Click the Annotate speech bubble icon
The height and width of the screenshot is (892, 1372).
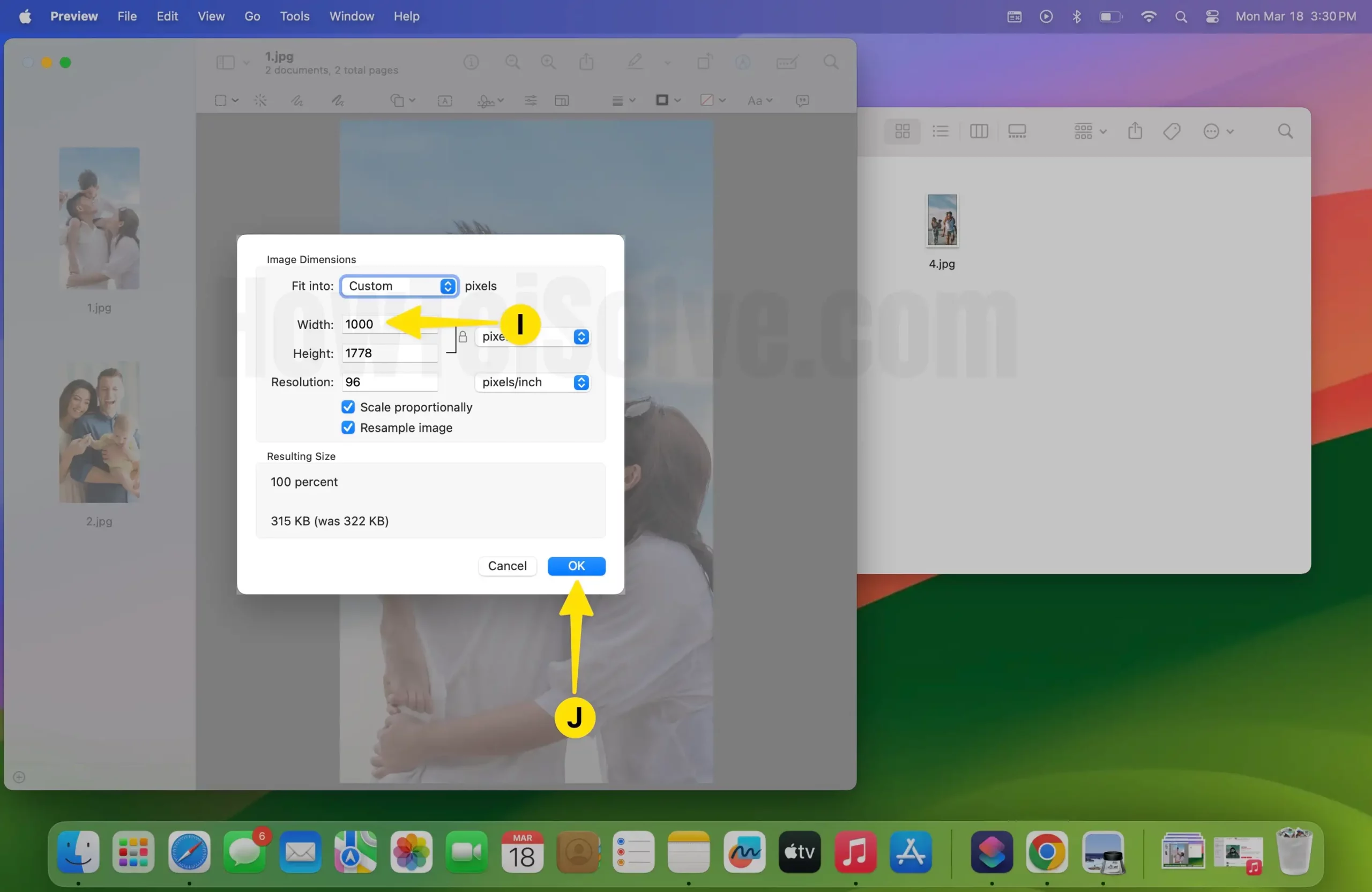tap(802, 100)
